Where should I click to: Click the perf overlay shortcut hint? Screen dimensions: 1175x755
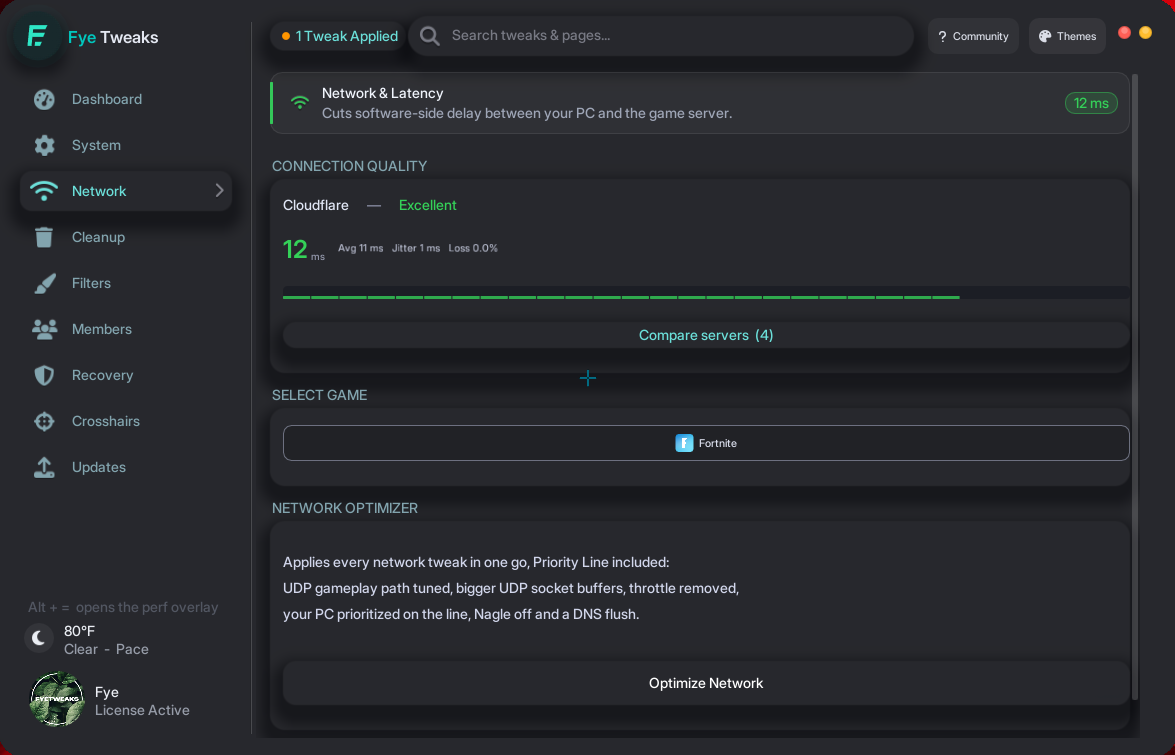pos(123,607)
